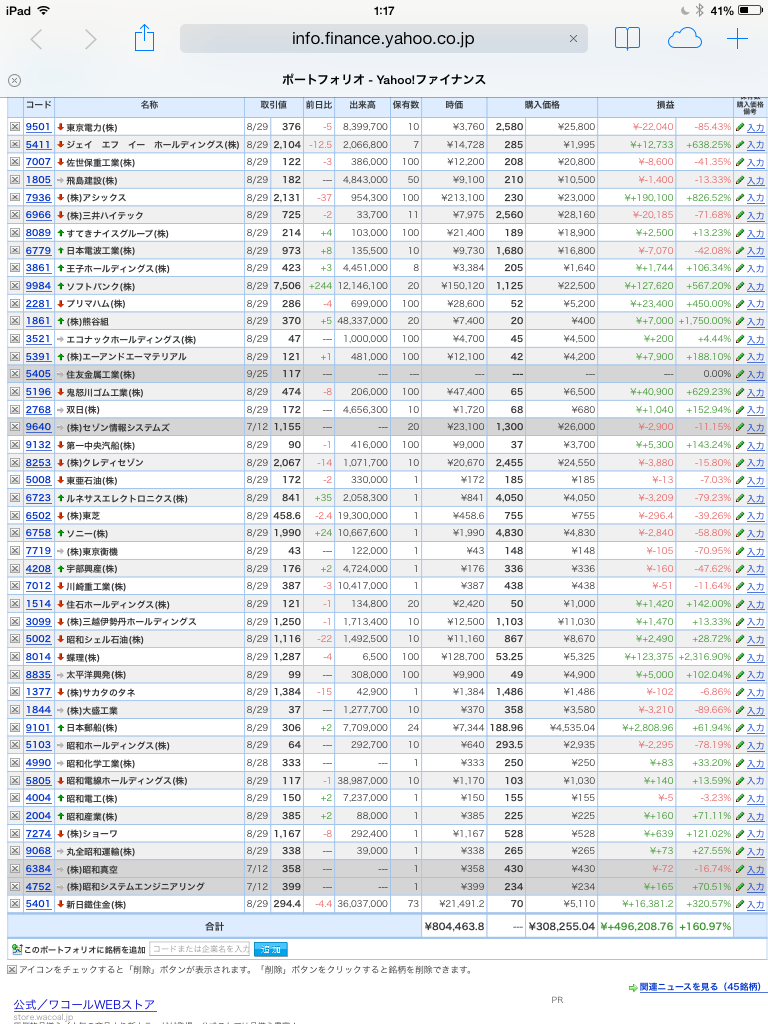Click pencil edit icon for ショーワ row
This screenshot has width=768, height=1024.
(740, 834)
